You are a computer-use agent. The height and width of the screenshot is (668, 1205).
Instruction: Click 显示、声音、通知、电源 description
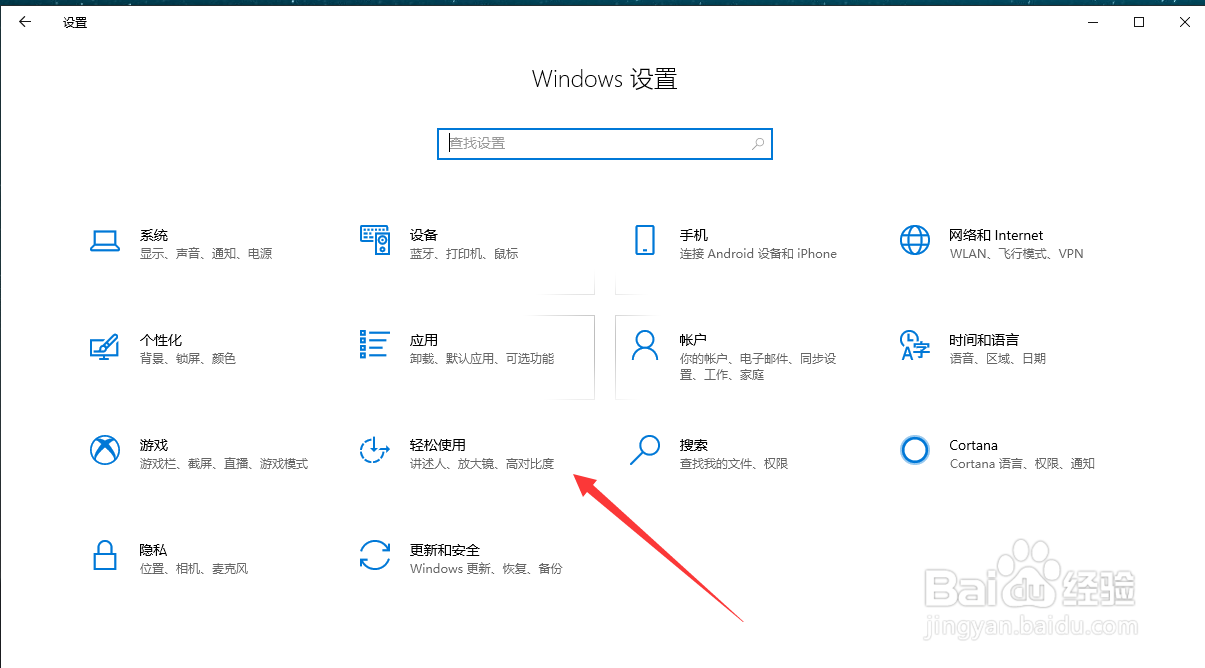(x=206, y=254)
